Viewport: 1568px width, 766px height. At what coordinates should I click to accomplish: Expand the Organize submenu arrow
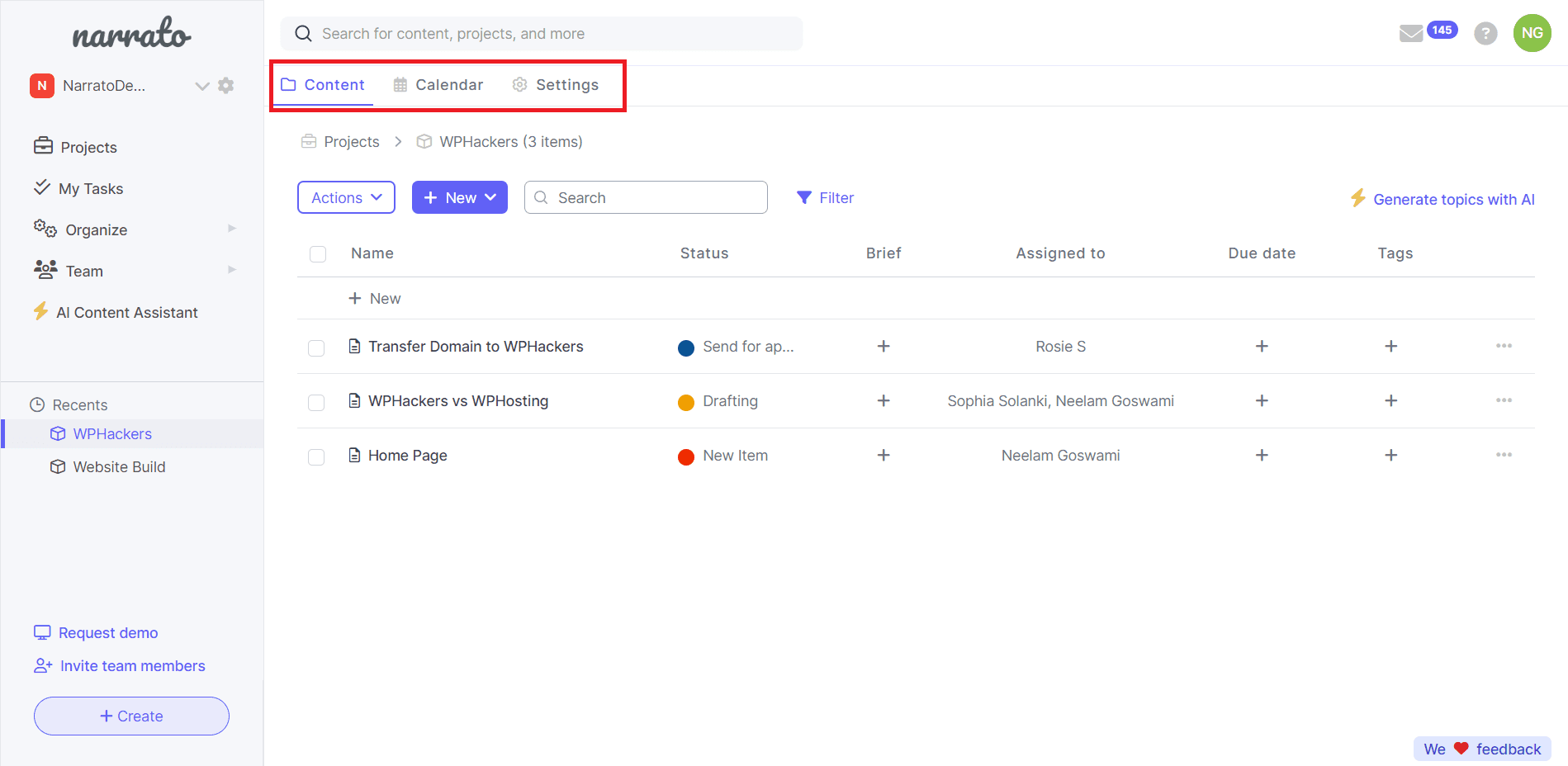[232, 229]
